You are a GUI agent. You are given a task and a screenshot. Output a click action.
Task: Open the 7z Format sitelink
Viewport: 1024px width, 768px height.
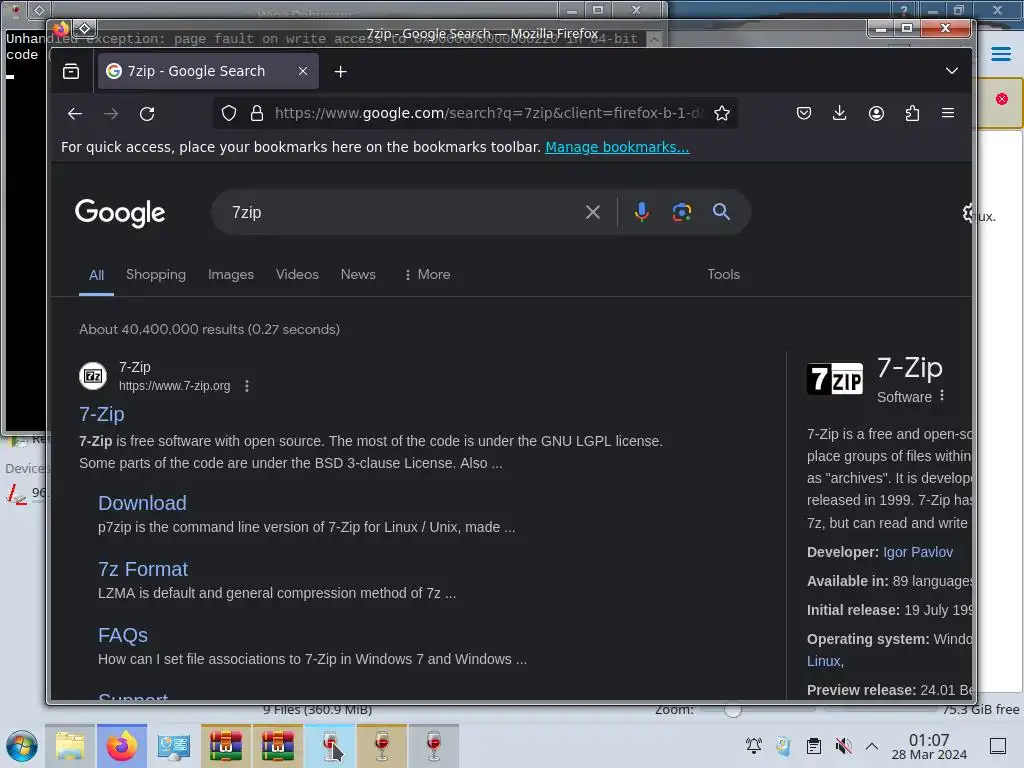[143, 569]
